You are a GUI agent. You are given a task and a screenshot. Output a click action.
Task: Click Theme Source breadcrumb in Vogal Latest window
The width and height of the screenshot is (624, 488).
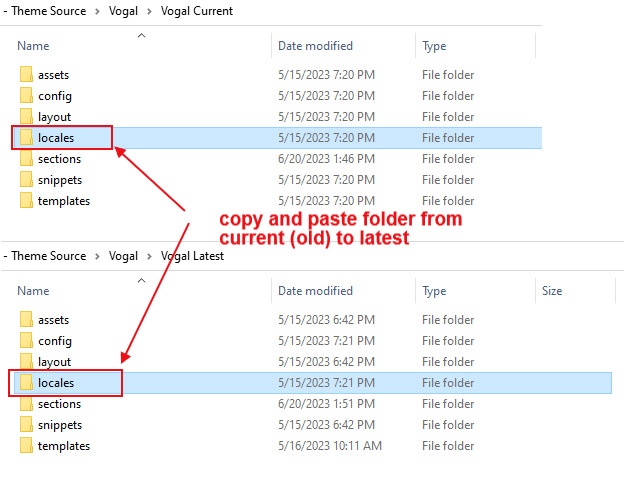tap(49, 256)
